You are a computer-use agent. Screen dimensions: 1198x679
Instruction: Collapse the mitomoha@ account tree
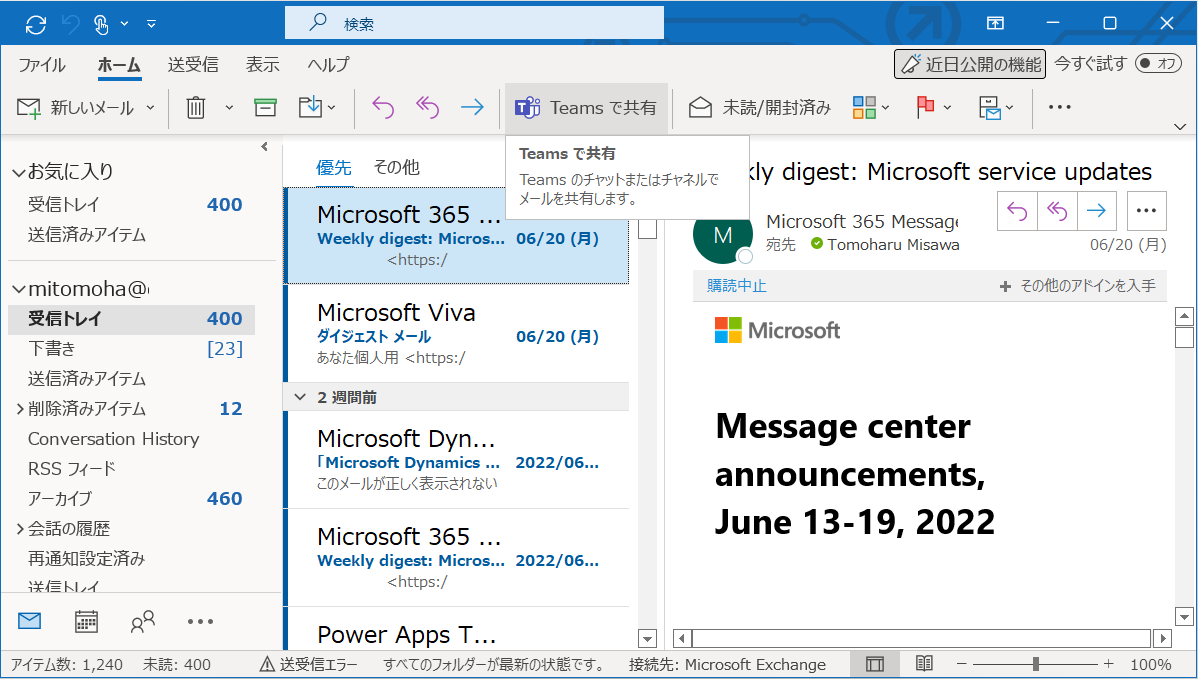[x=18, y=289]
